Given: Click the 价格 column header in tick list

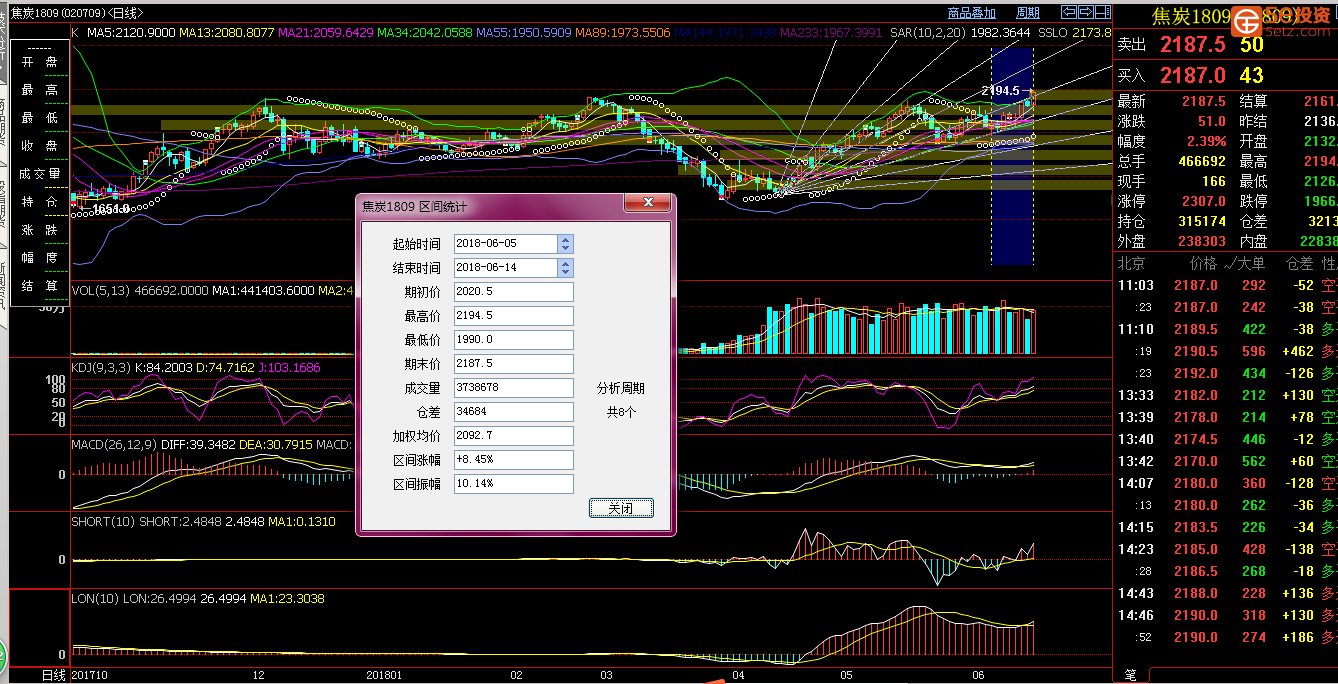Looking at the screenshot, I should click(1203, 264).
